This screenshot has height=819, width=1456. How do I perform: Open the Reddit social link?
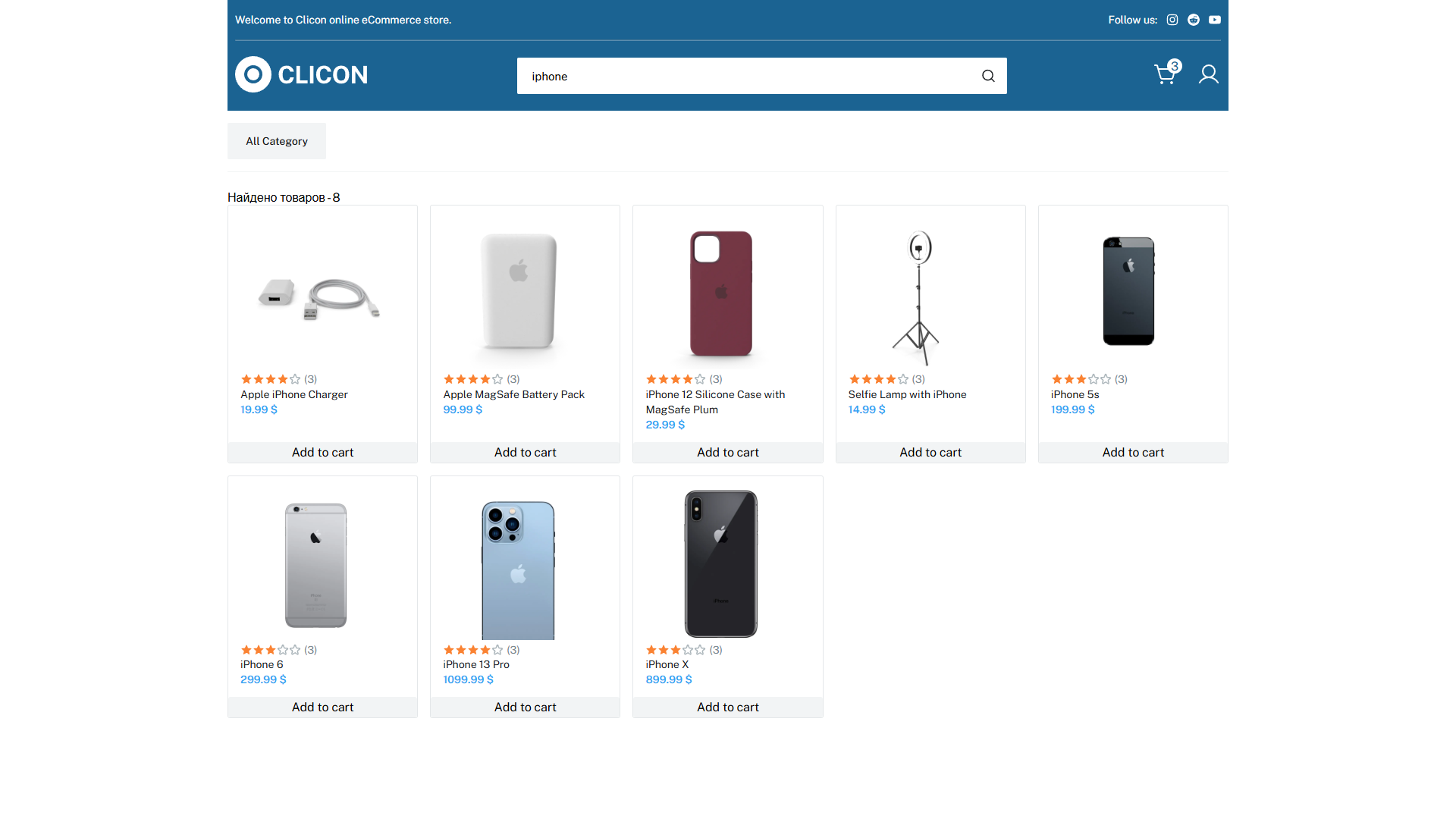pos(1194,20)
